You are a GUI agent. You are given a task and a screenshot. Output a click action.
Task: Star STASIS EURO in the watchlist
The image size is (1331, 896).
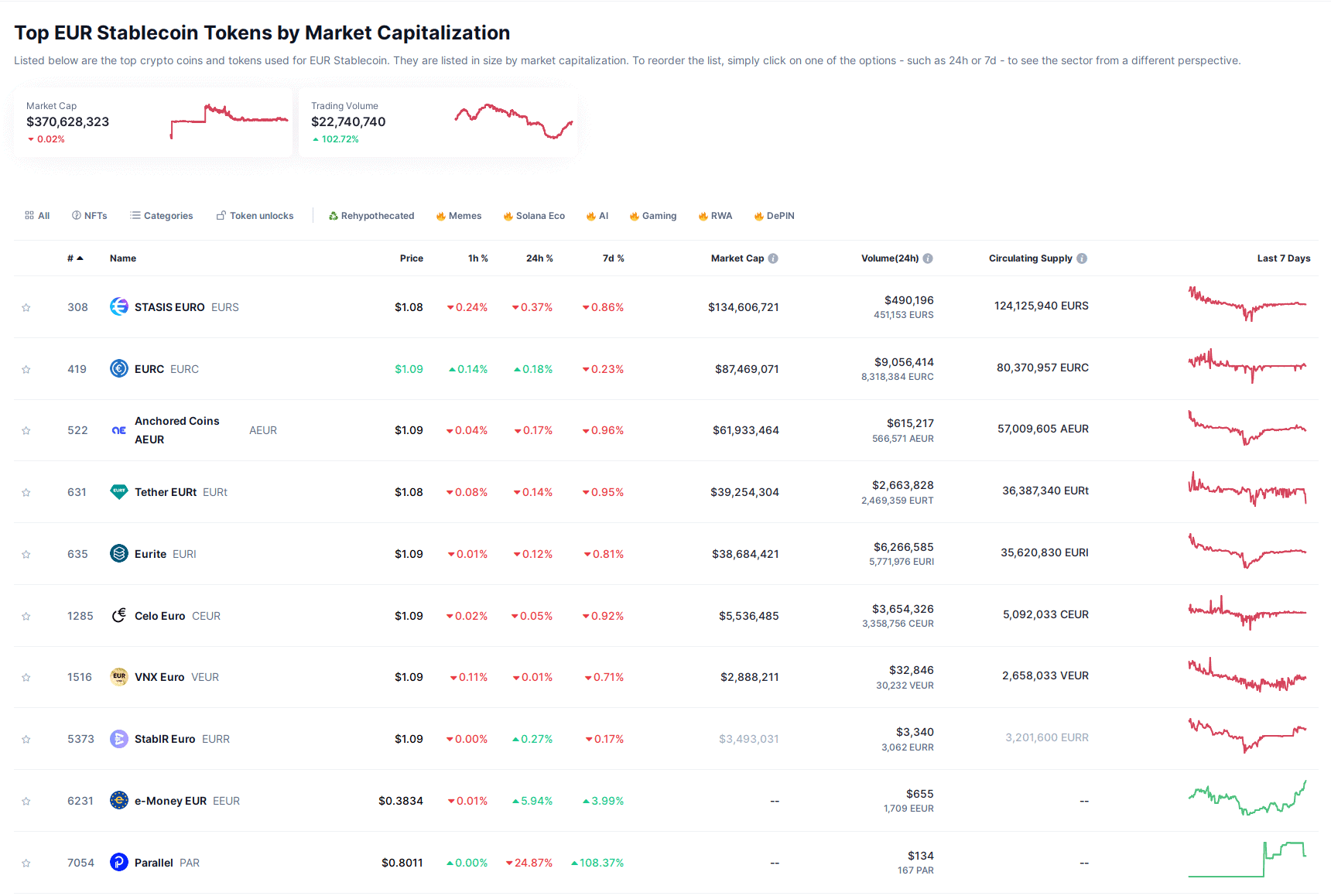click(26, 307)
